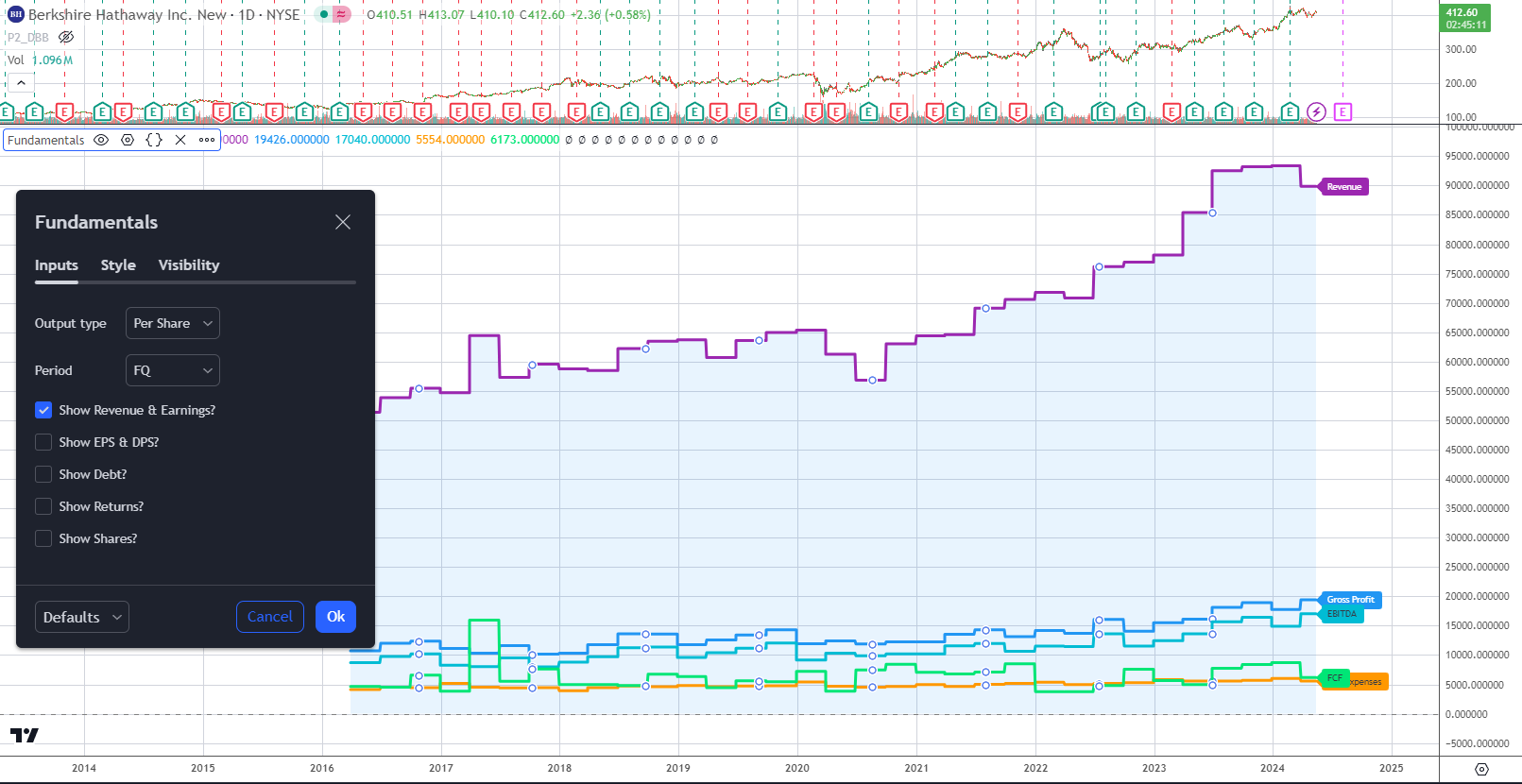Image resolution: width=1522 pixels, height=784 pixels.
Task: Click the 300.00 price scale value
Action: pyautogui.click(x=1462, y=49)
